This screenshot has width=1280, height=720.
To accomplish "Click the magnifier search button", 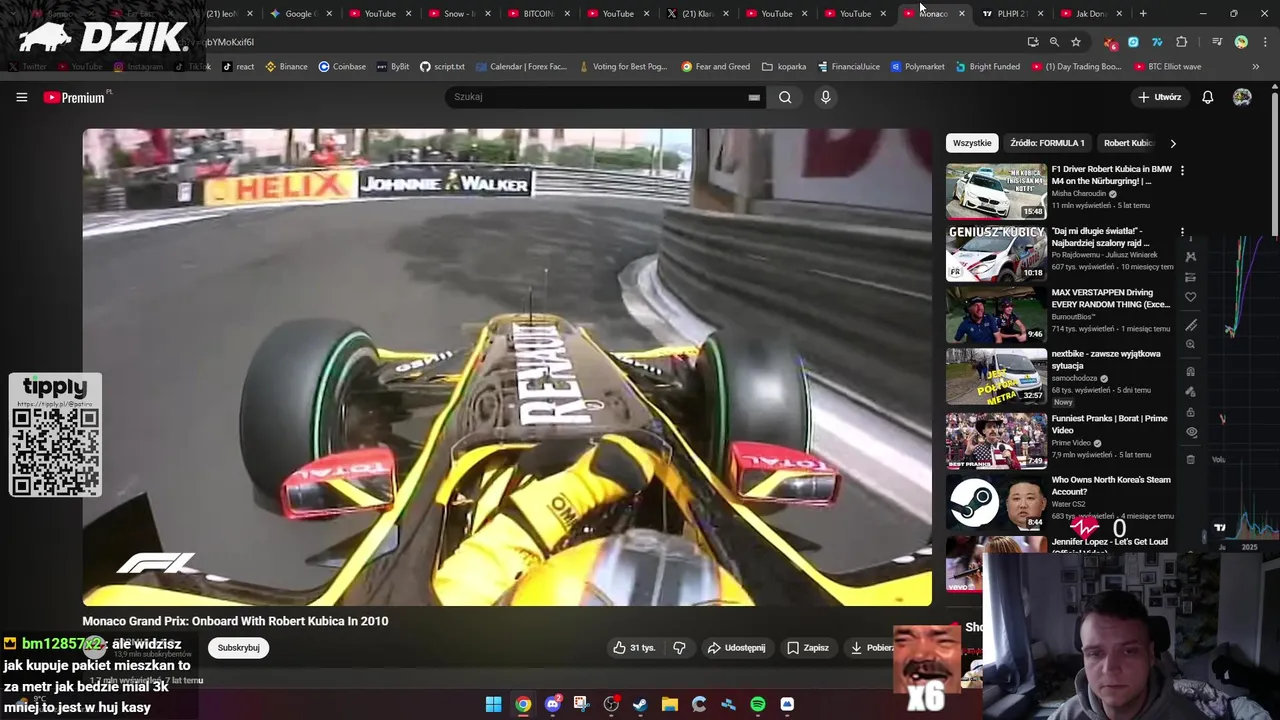I will coord(785,97).
